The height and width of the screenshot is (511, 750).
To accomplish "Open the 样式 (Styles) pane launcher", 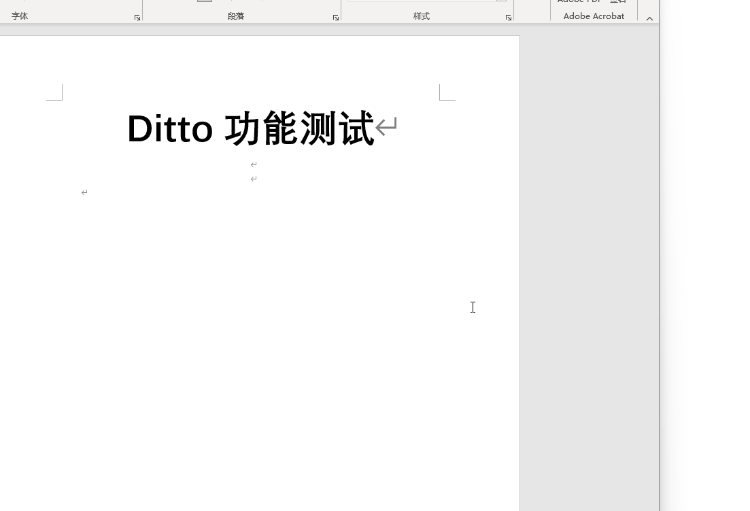I will [x=508, y=18].
